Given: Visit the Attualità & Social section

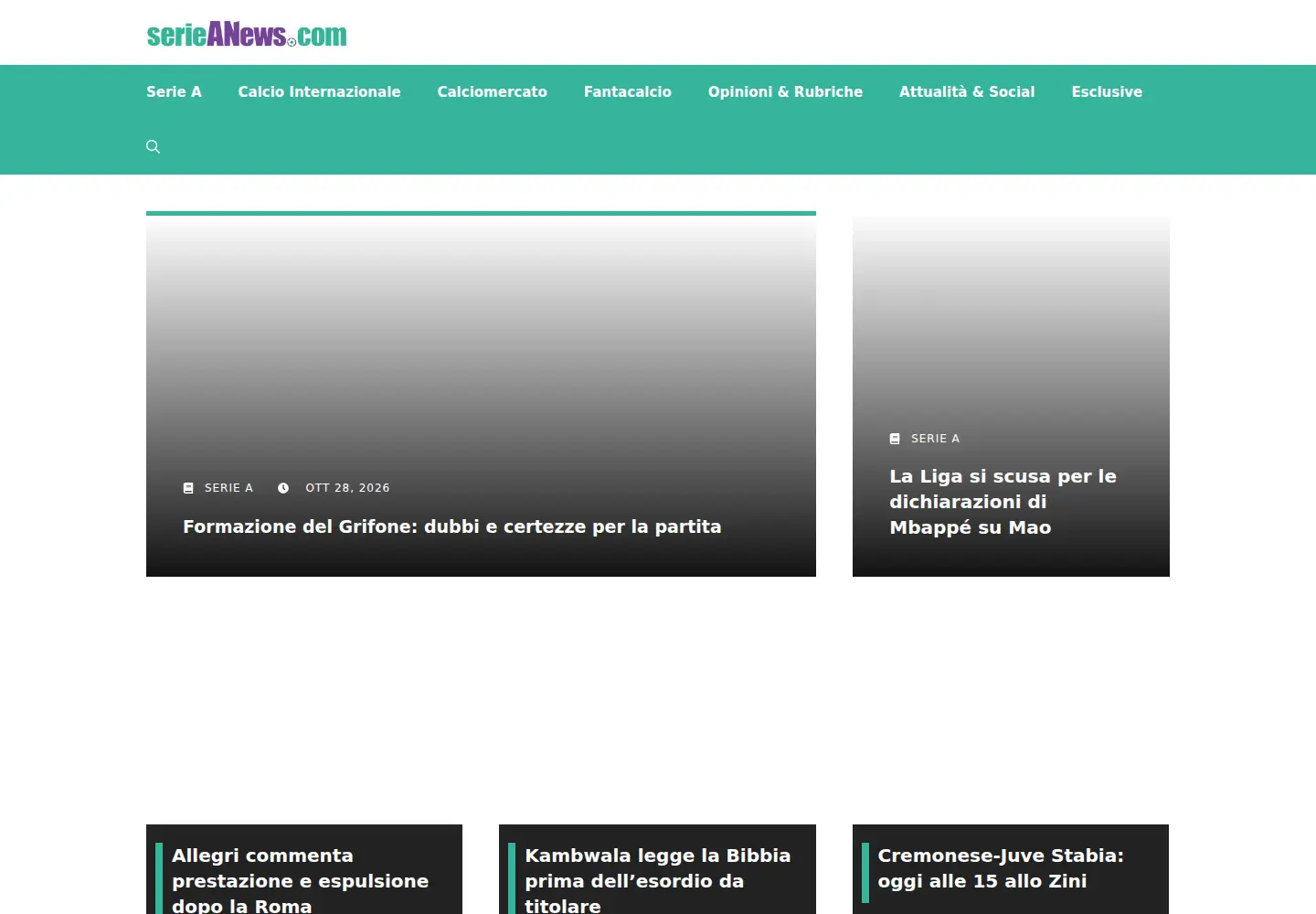Looking at the screenshot, I should 967,91.
